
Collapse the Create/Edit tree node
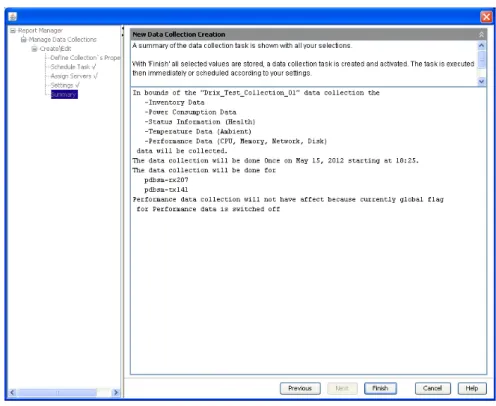pyautogui.click(x=34, y=49)
